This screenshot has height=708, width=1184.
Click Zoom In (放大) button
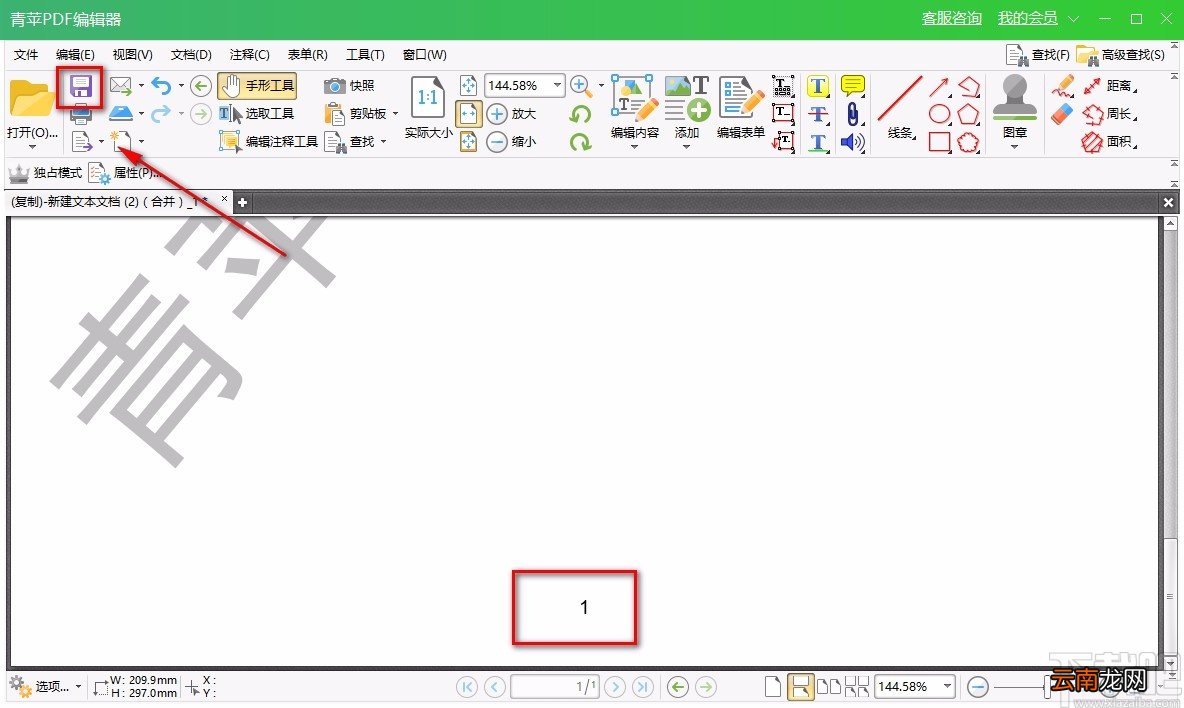(511, 114)
